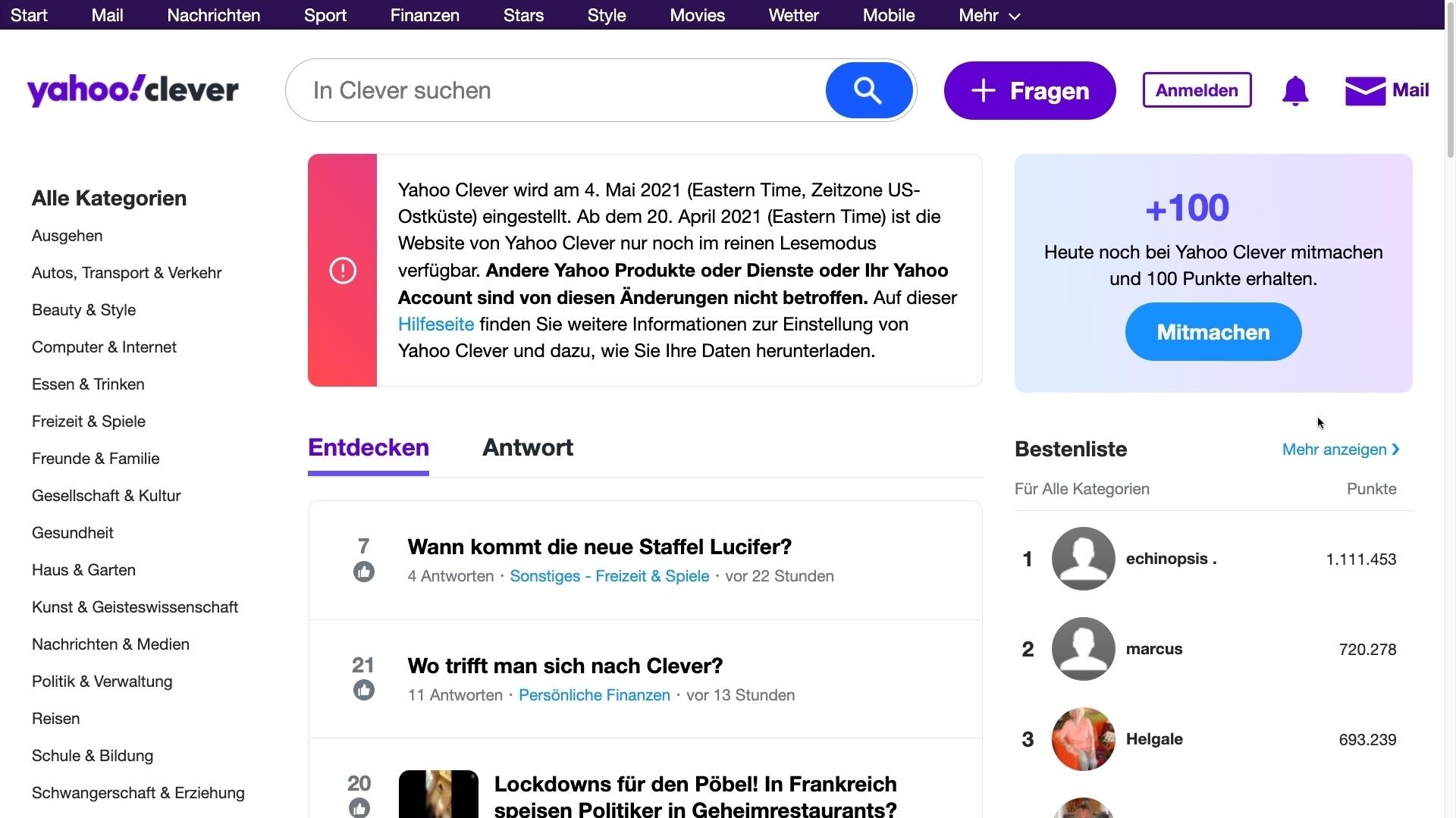Open the Hilfeseite link
The height and width of the screenshot is (818, 1456).
tap(436, 324)
